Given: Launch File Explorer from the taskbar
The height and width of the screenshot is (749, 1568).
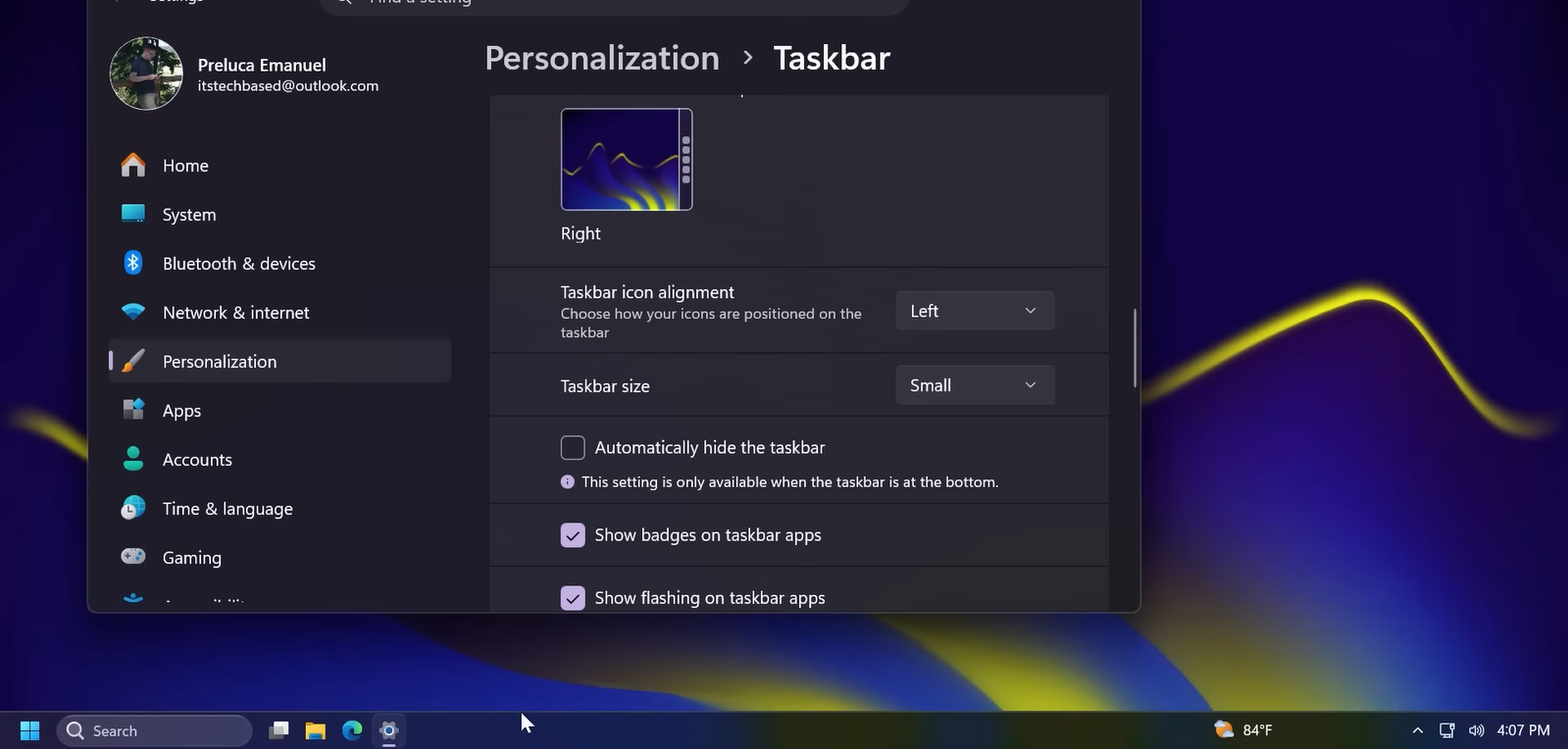Looking at the screenshot, I should pos(315,730).
